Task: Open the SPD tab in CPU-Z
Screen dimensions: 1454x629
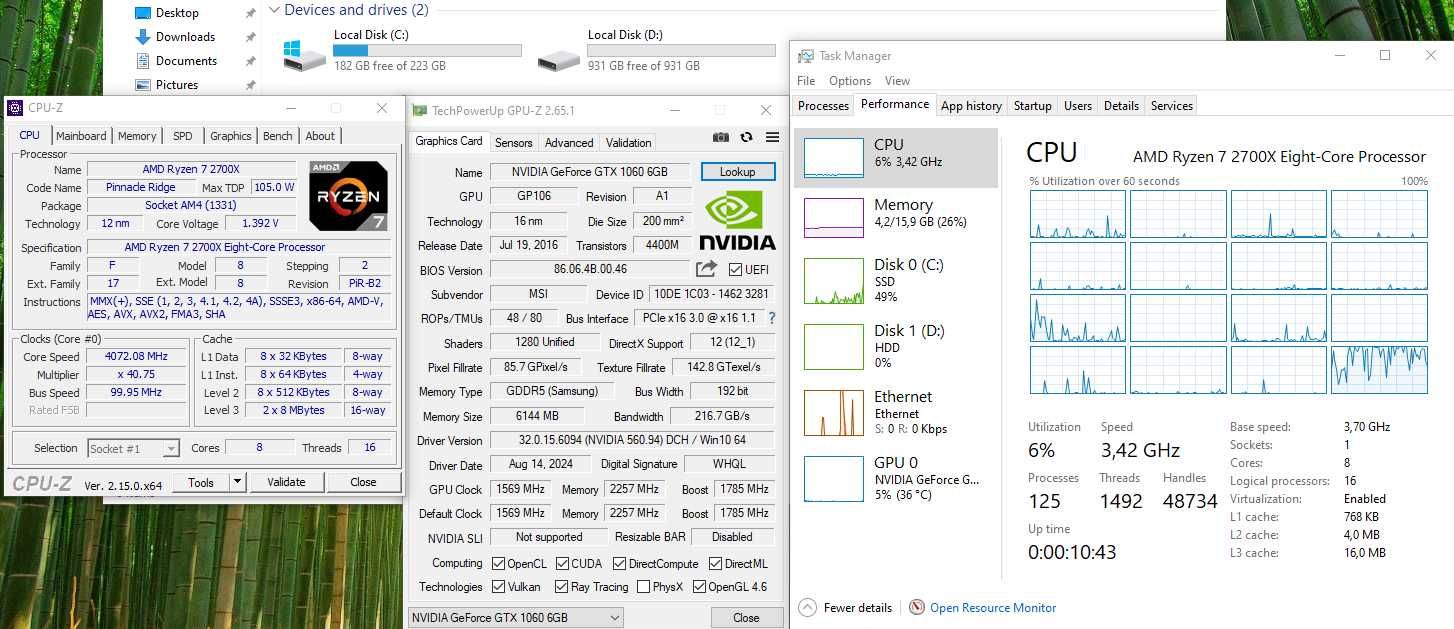Action: [x=183, y=136]
